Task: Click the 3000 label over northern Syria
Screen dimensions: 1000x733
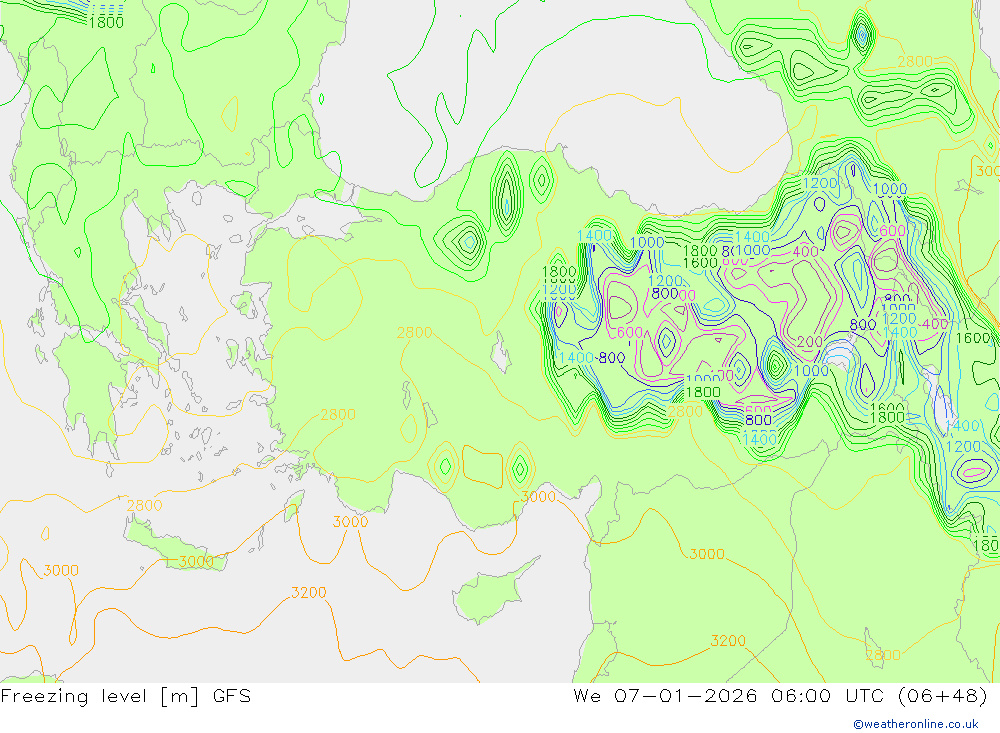Action: pyautogui.click(x=707, y=554)
